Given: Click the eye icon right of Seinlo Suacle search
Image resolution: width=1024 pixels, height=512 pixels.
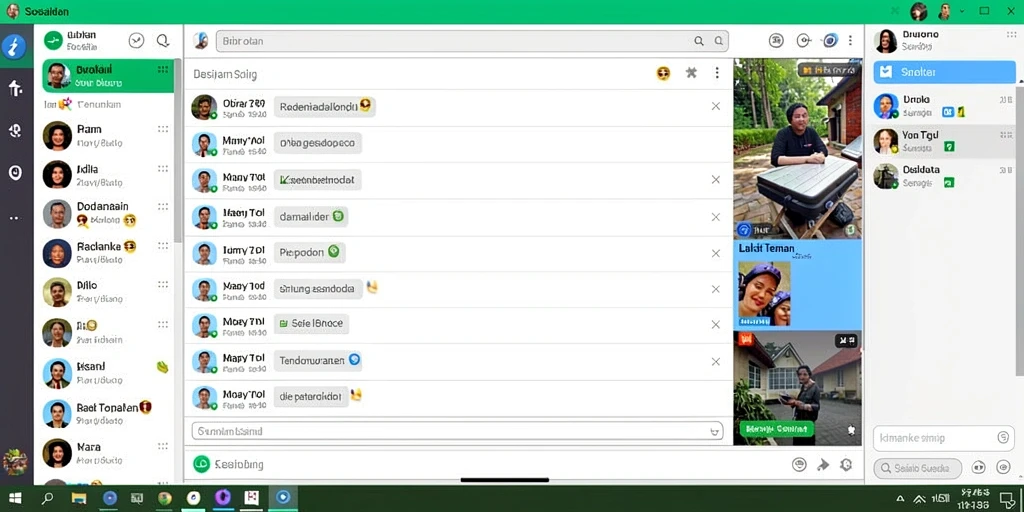Looking at the screenshot, I should click(x=1004, y=468).
